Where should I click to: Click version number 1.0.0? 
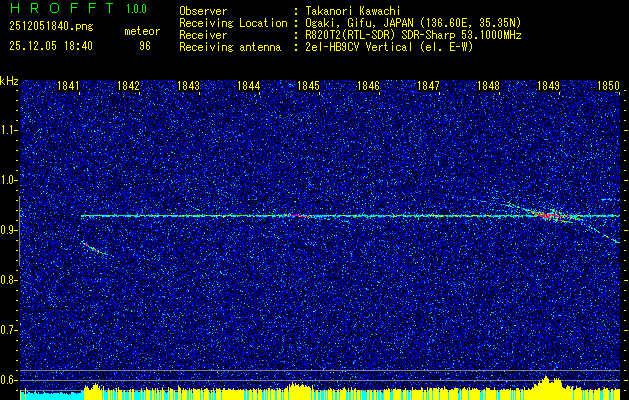136,9
